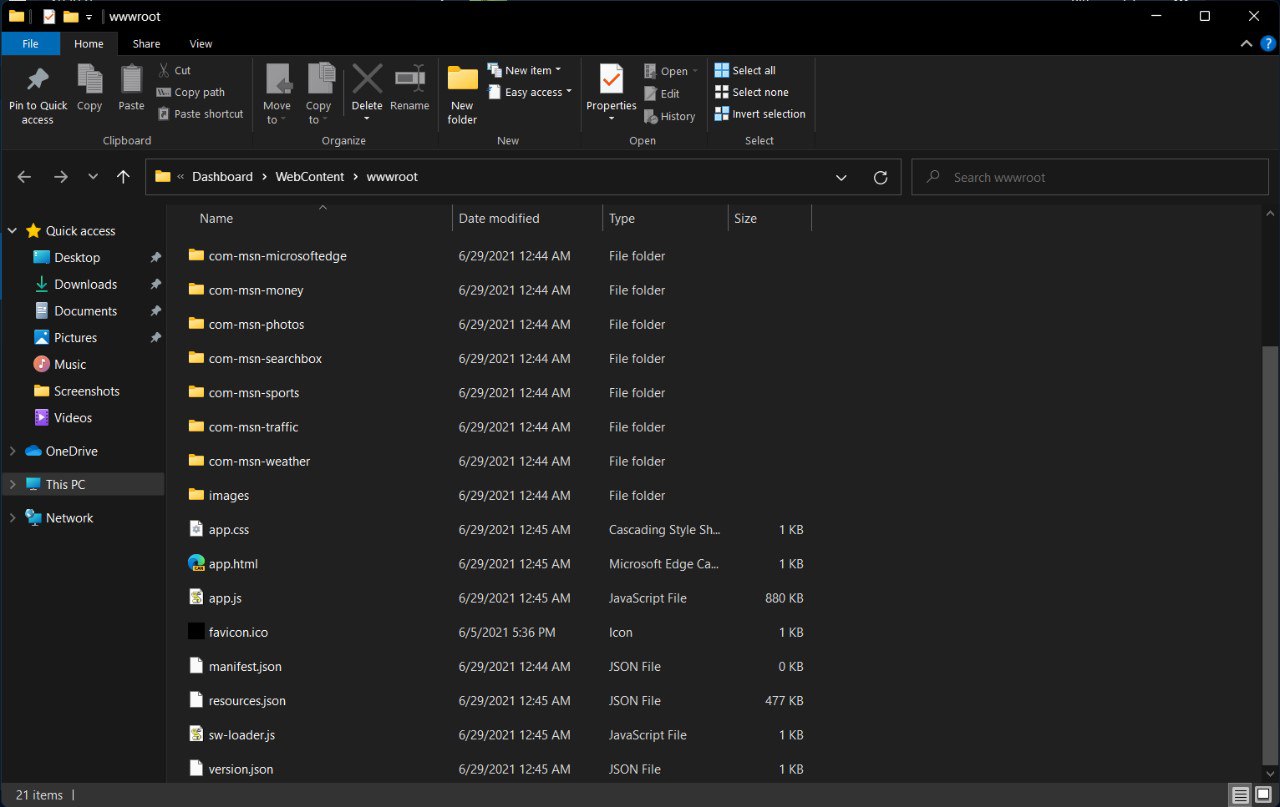Viewport: 1280px width, 807px height.
Task: Expand the Network tree node
Action: [x=13, y=518]
